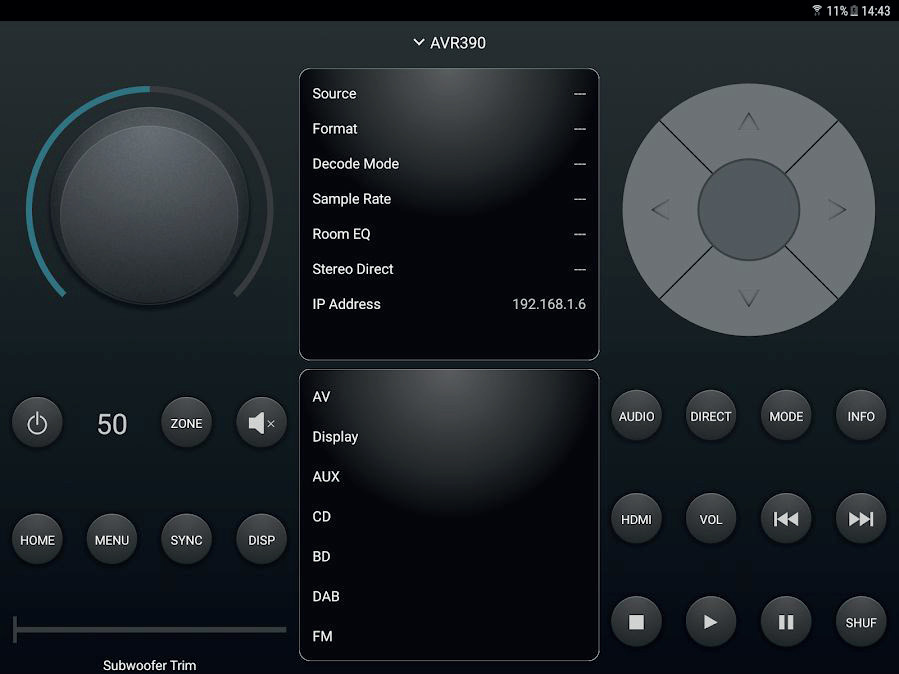Viewport: 899px width, 674px height.
Task: Skip to the next track
Action: [x=861, y=519]
